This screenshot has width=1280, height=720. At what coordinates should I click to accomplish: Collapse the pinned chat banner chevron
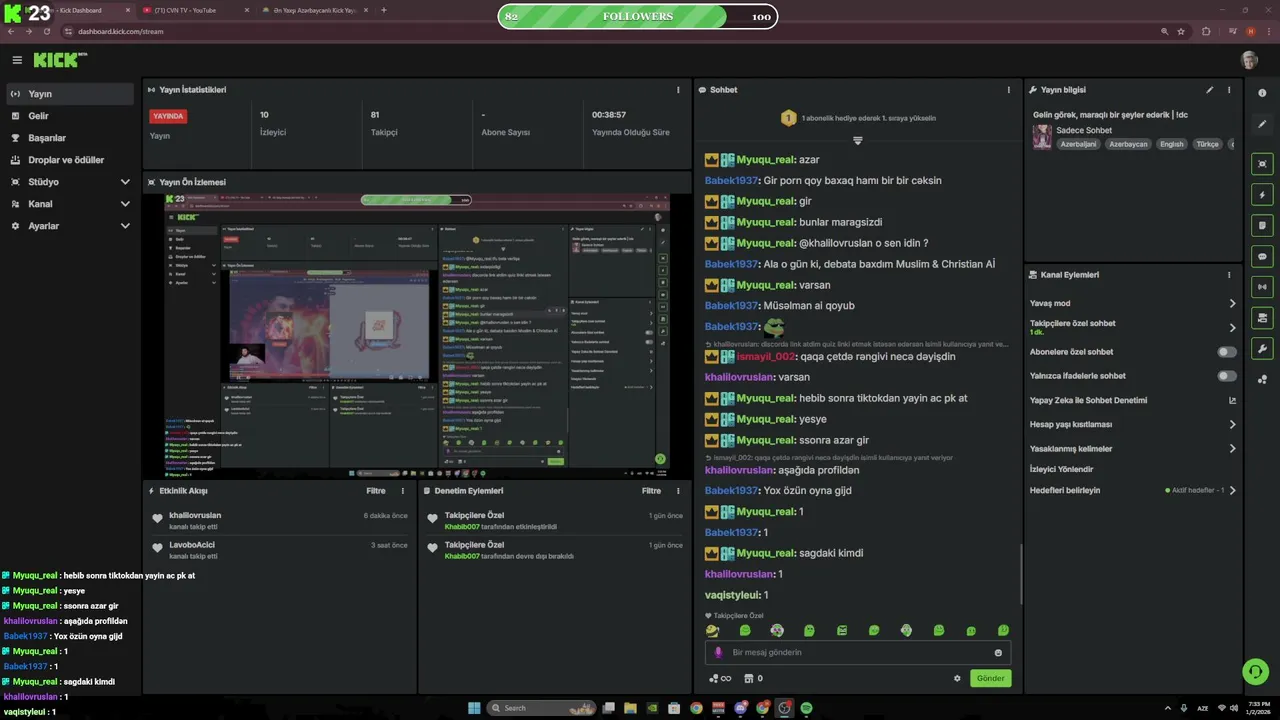pyautogui.click(x=857, y=140)
